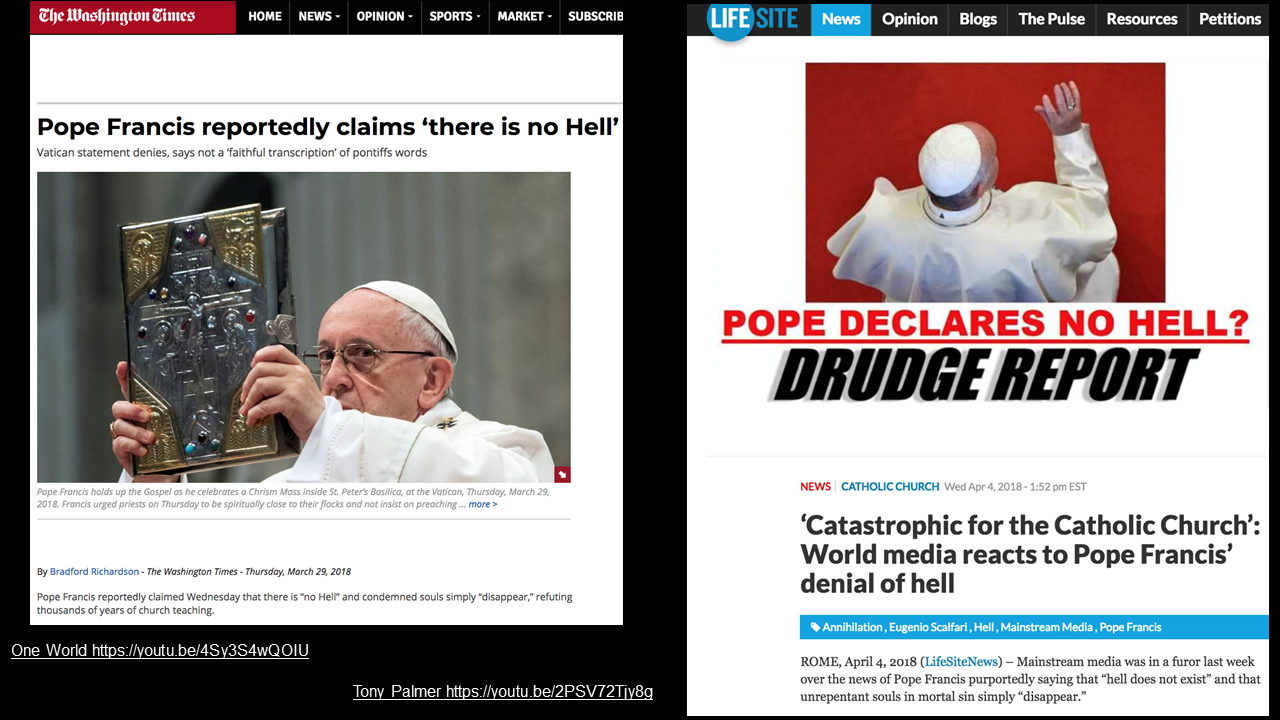Open the One World YouTube link
Screen dimensions: 1280x720
[x=160, y=651]
